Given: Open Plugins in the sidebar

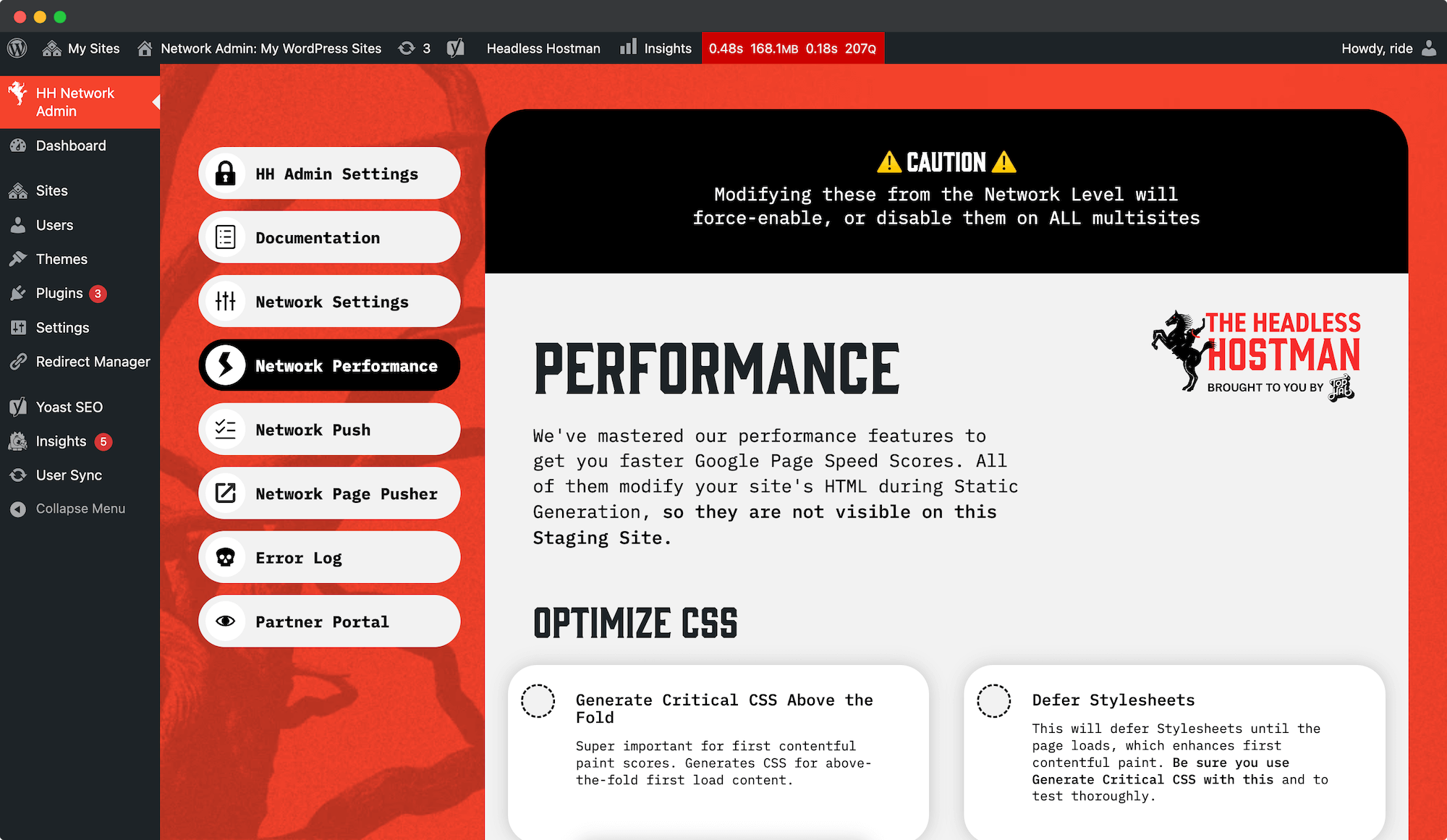Looking at the screenshot, I should (59, 293).
